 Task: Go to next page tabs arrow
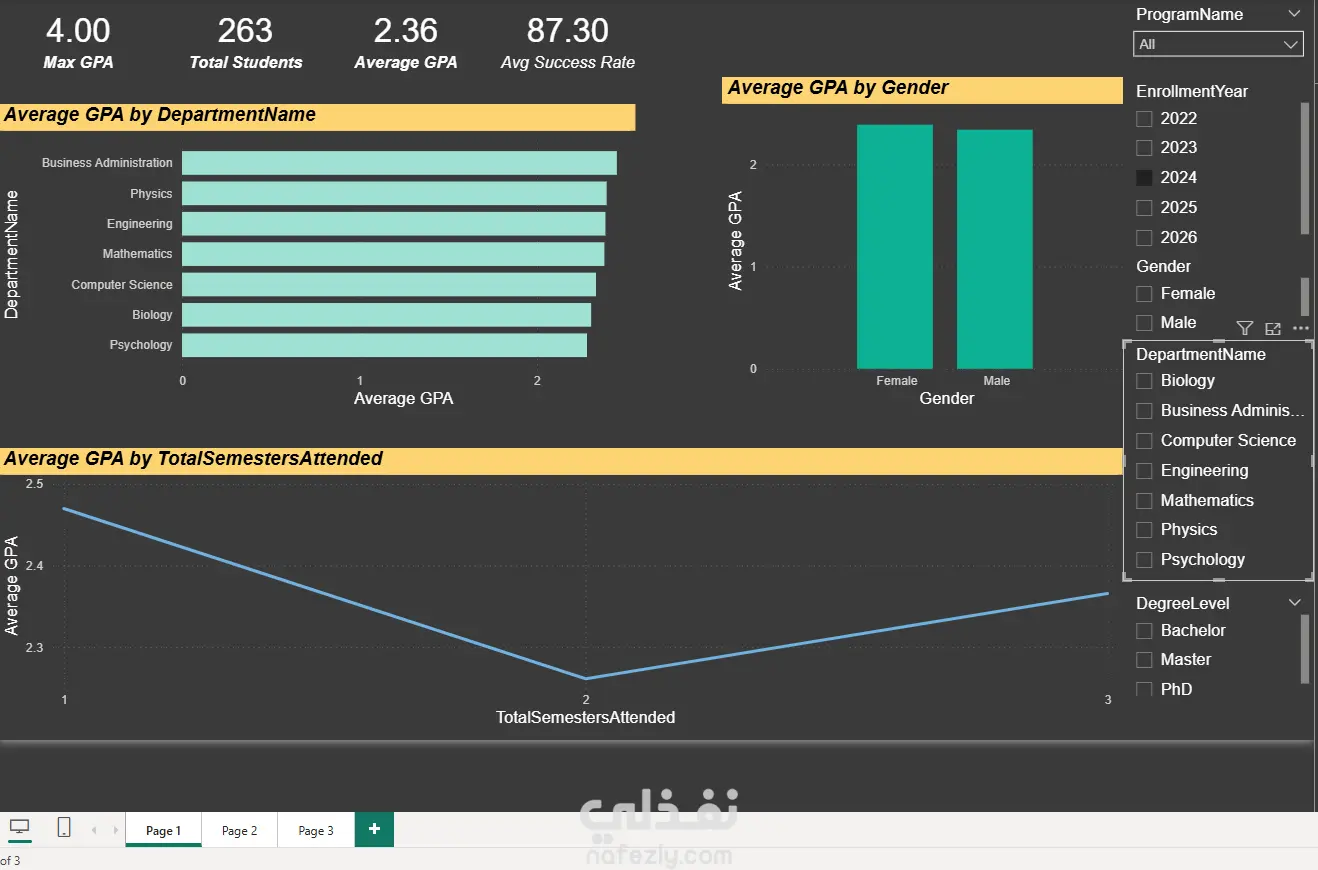116,830
